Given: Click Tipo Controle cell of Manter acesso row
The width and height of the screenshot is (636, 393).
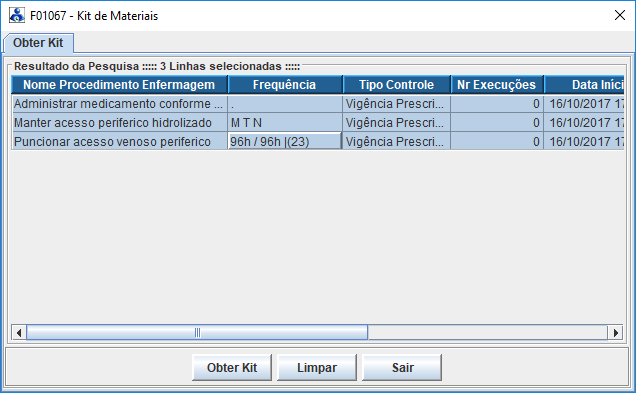Looking at the screenshot, I should (397, 123).
